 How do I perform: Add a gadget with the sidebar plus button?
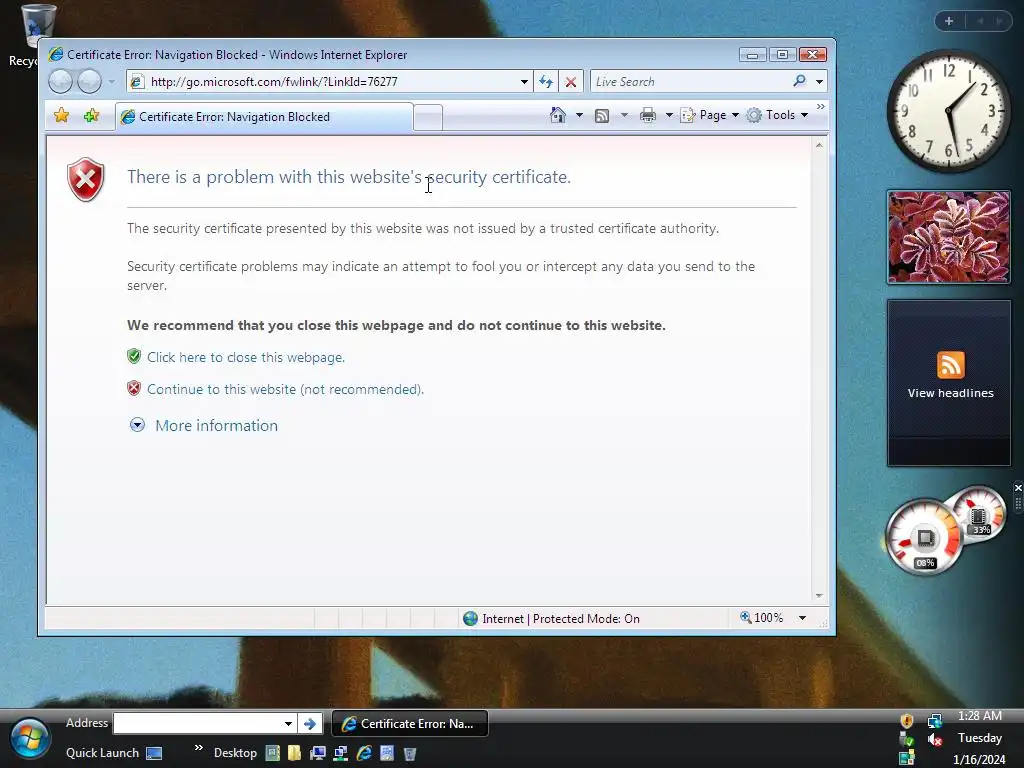[x=949, y=21]
